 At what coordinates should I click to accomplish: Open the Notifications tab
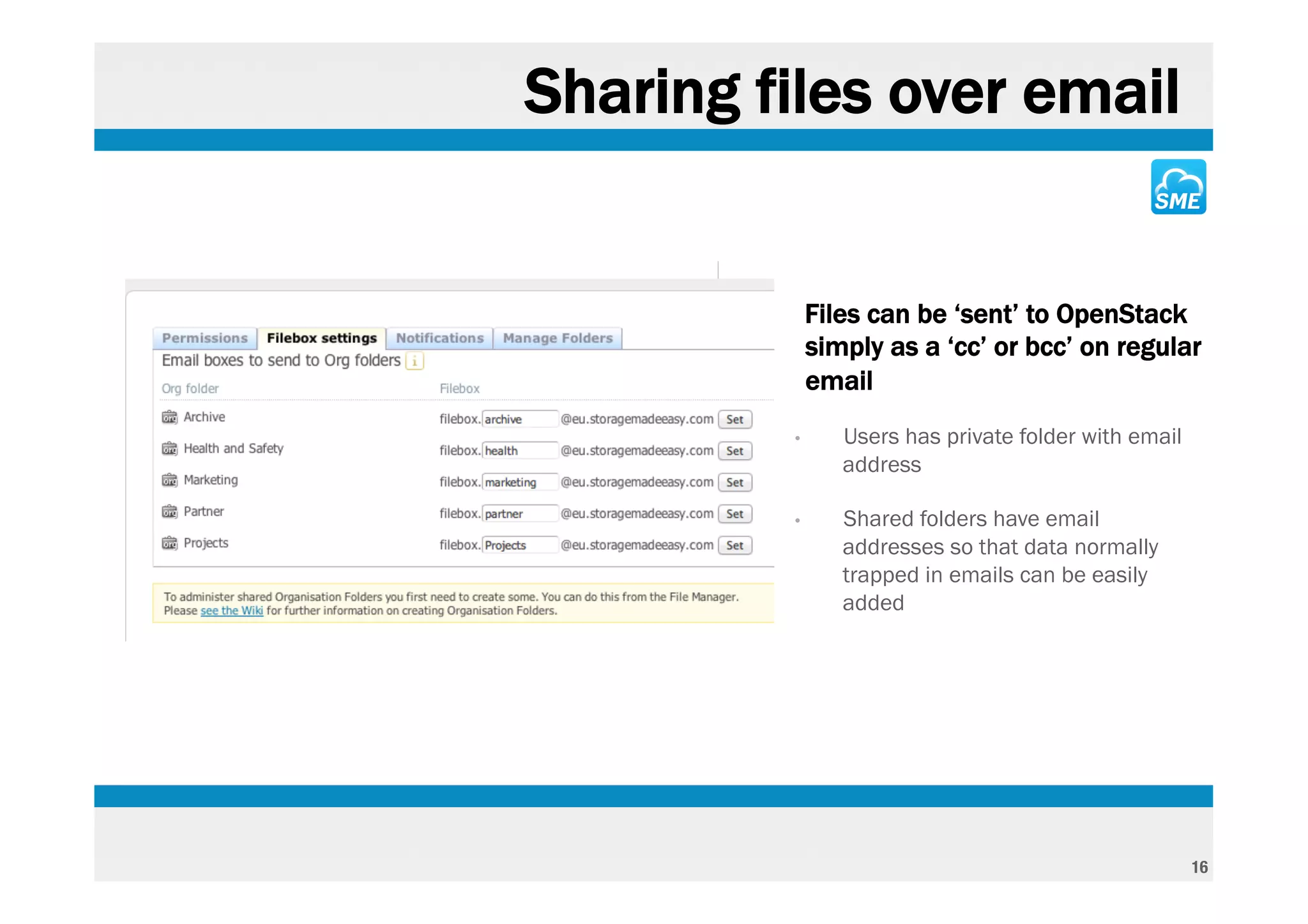(x=439, y=338)
